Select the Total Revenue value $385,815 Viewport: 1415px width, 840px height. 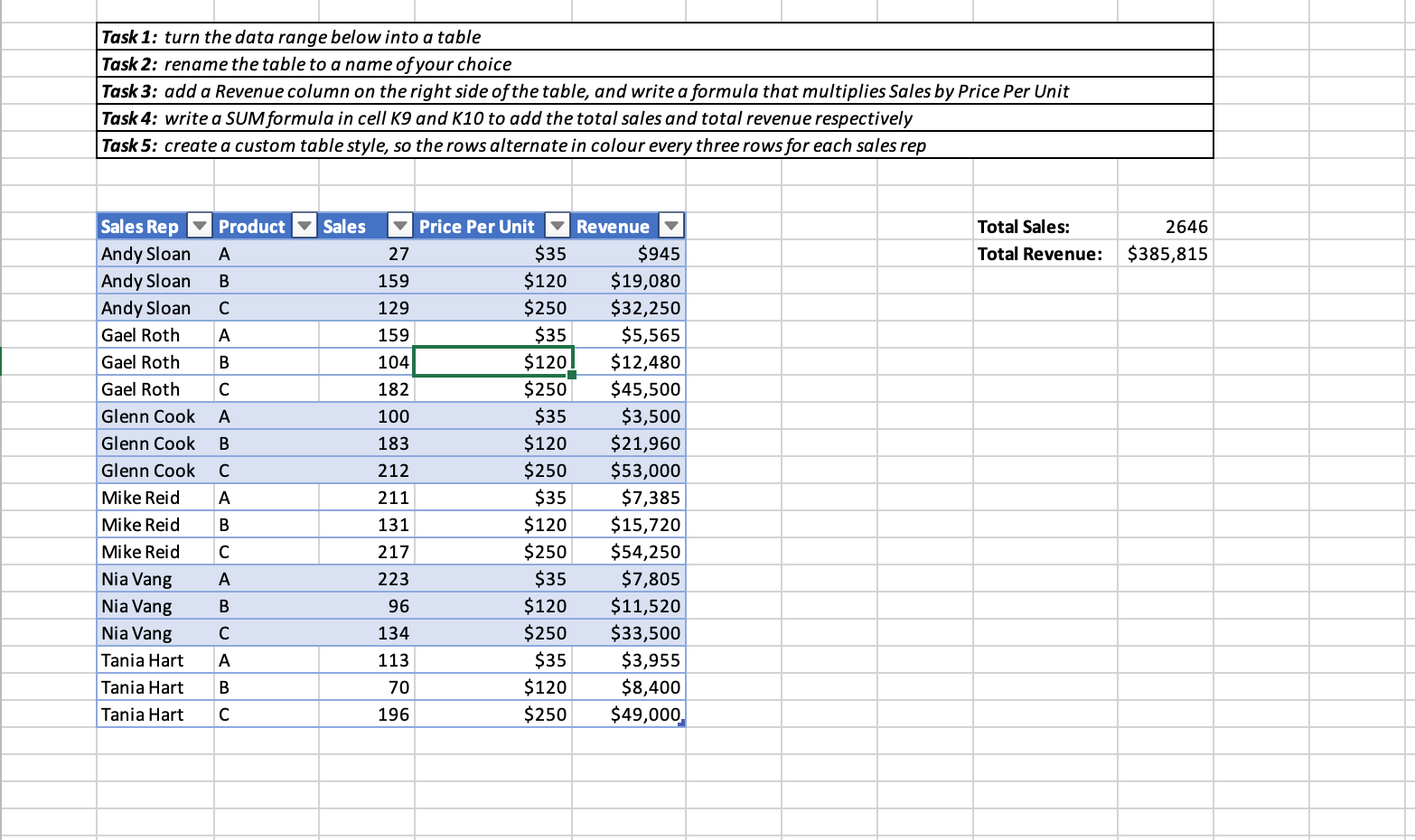point(1165,254)
